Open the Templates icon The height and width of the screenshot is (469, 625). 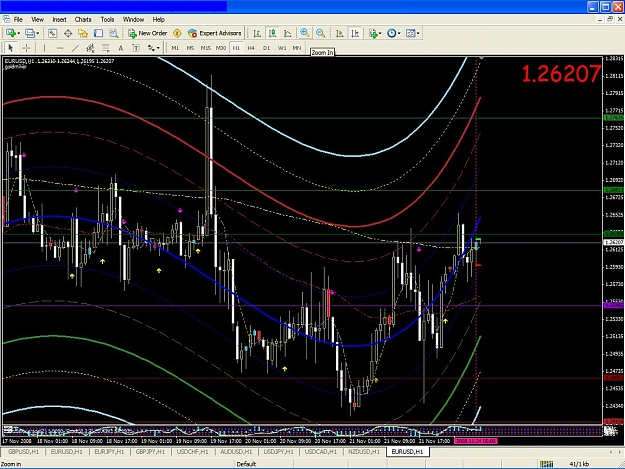pos(411,33)
